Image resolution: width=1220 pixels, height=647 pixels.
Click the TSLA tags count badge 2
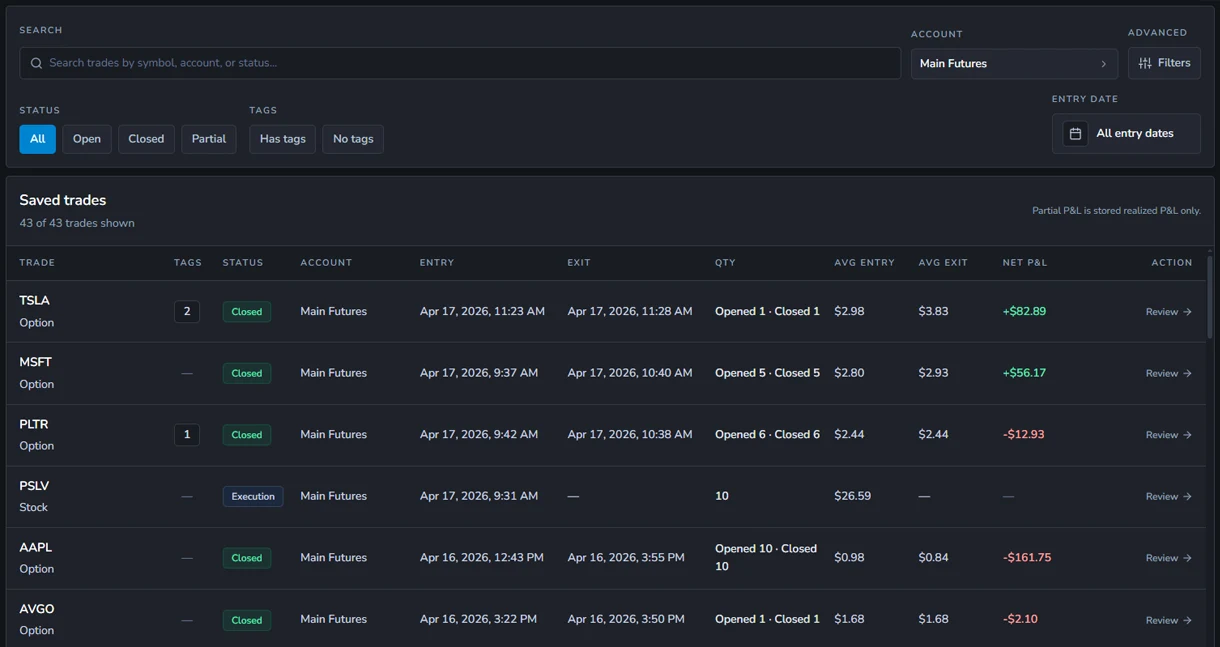pos(187,312)
